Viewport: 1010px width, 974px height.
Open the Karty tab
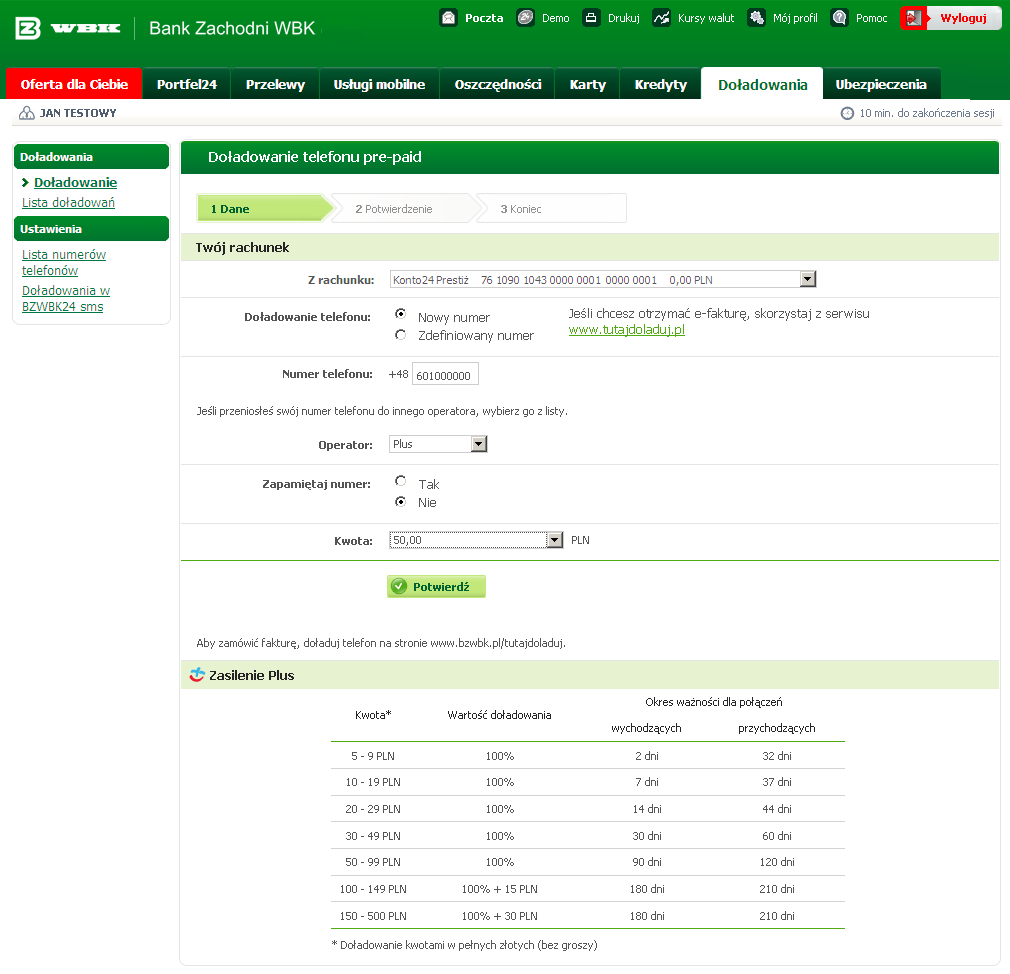587,84
